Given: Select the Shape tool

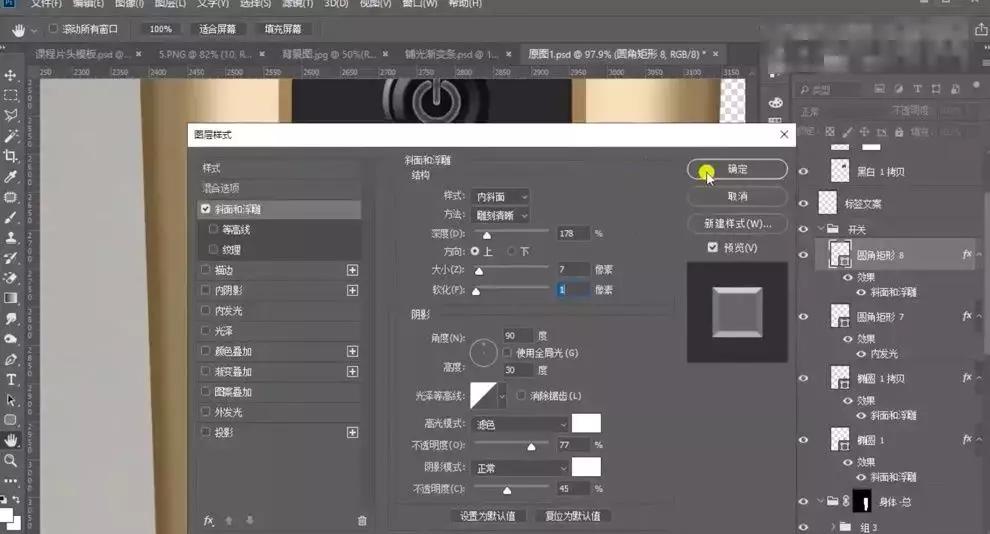Looking at the screenshot, I should tap(11, 420).
